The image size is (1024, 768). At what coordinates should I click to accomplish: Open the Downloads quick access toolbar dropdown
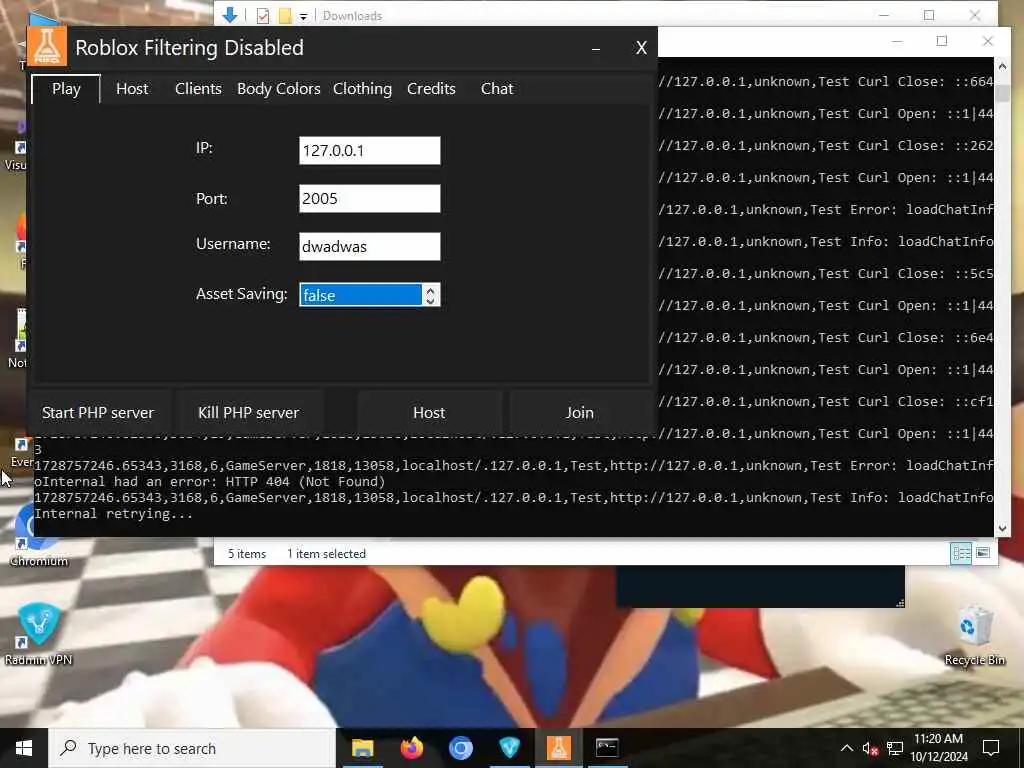(304, 16)
